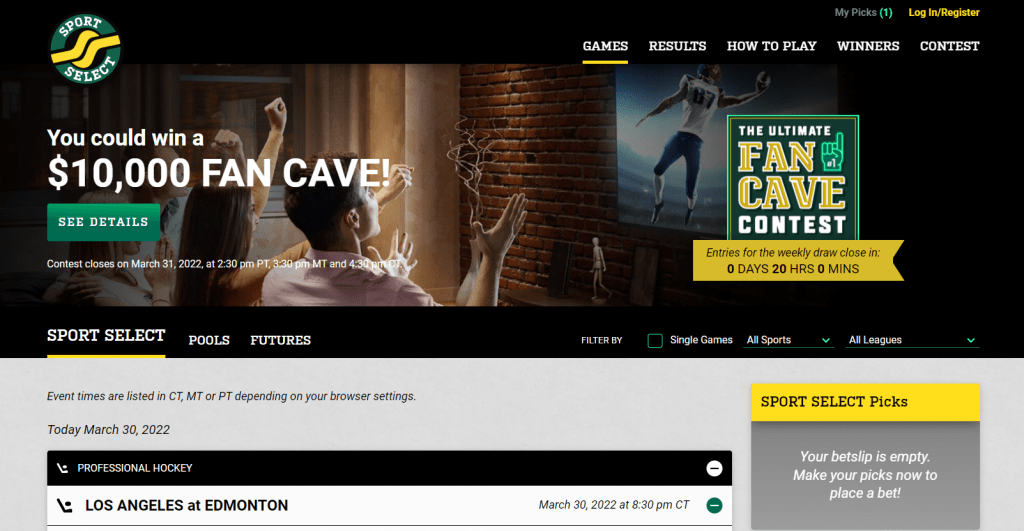Click the weekly draw countdown banner
1024x531 pixels.
798,261
